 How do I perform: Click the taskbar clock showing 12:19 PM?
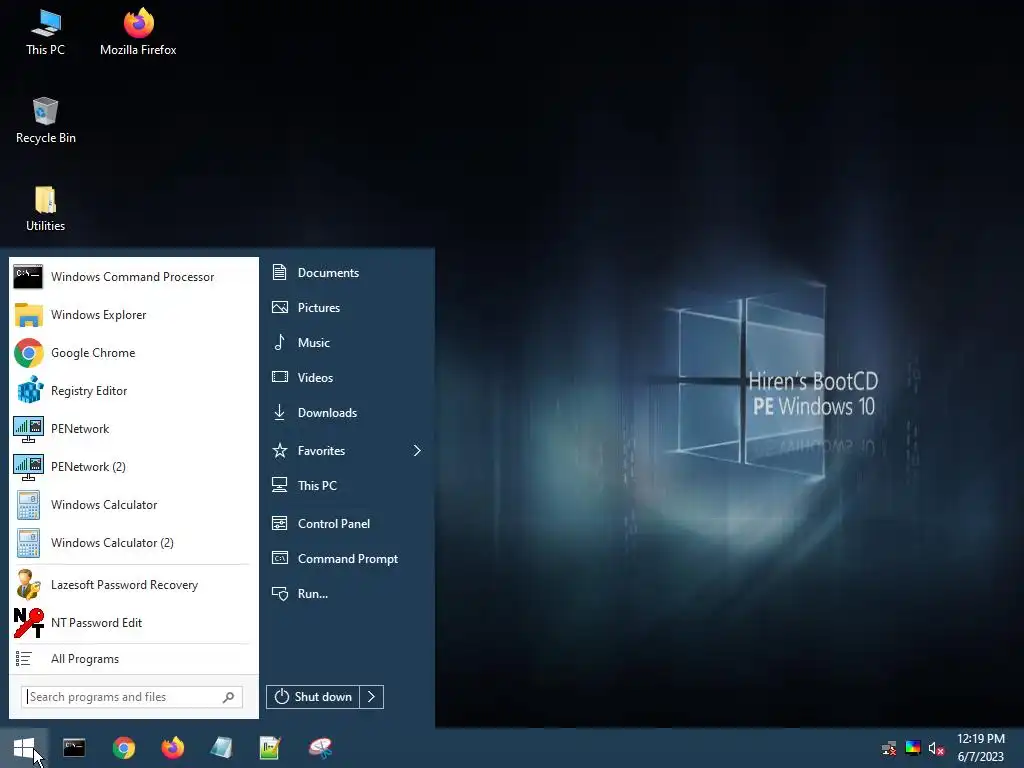(981, 748)
